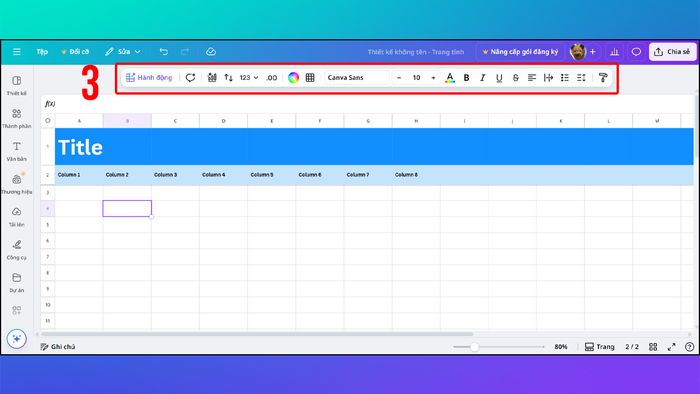Change text alignment
Image resolution: width=700 pixels, height=394 pixels.
532,78
